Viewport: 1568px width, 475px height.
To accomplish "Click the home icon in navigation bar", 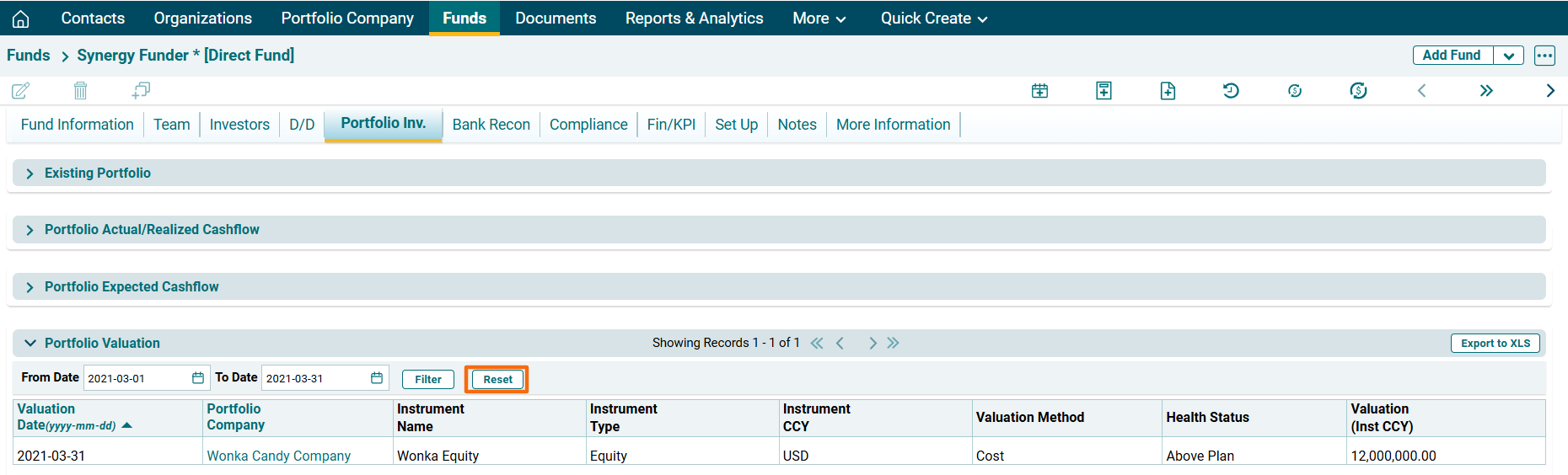I will [21, 19].
